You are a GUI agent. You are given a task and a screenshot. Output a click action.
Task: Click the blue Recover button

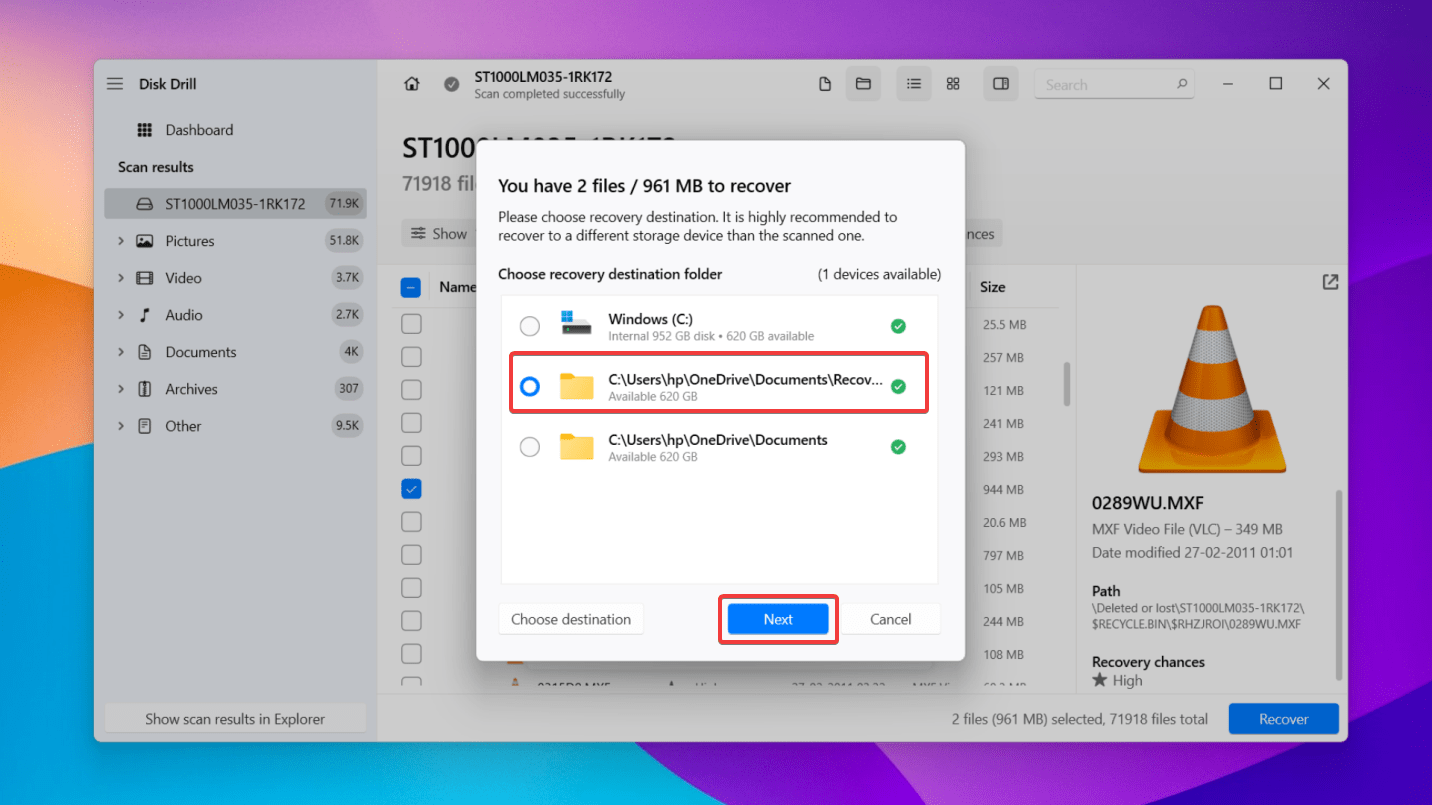[x=1283, y=719]
